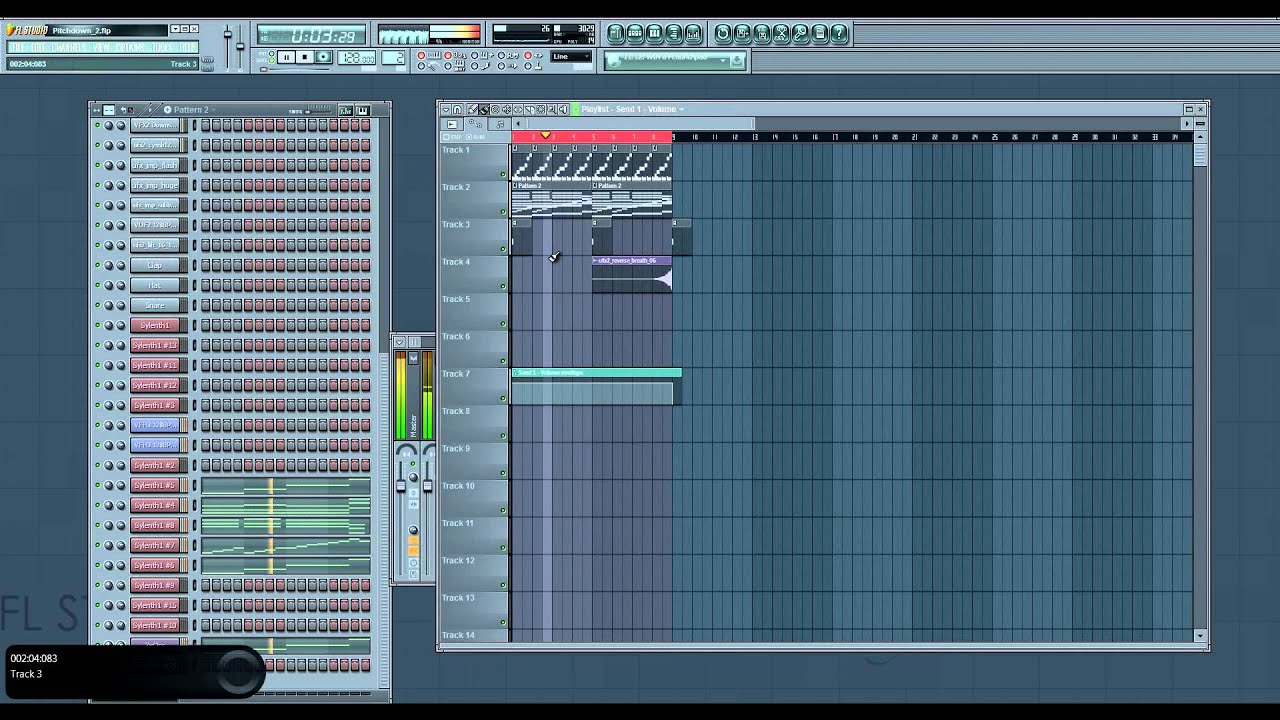Click the Record transport button
The height and width of the screenshot is (720, 1280).
[x=323, y=57]
